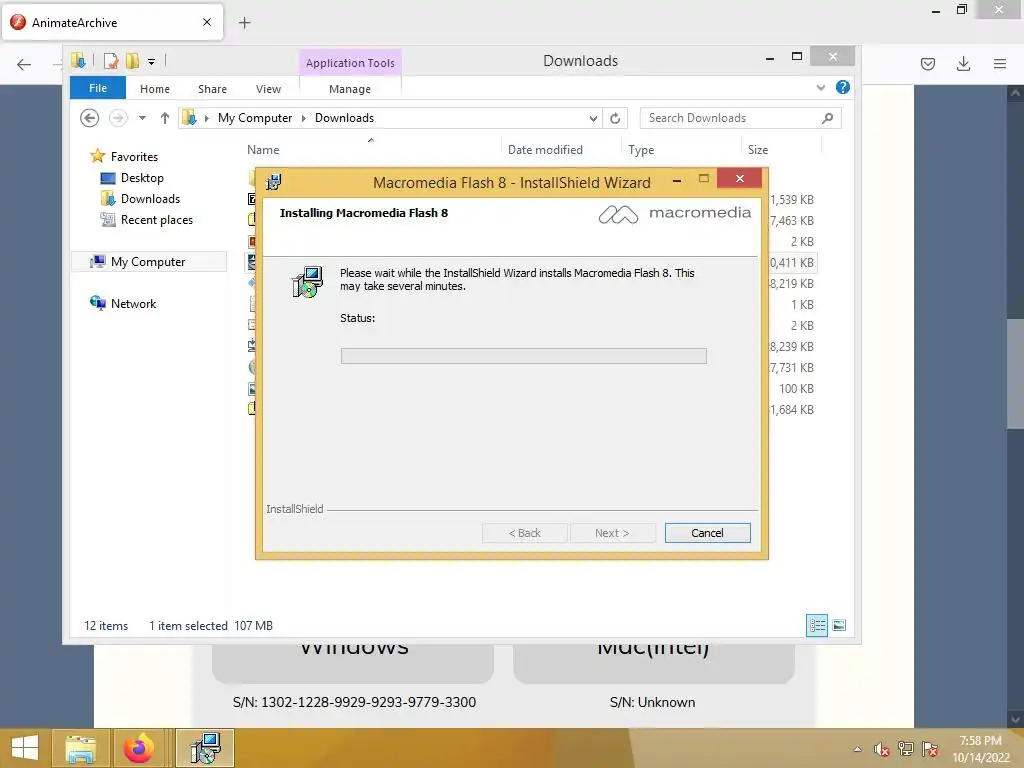
Task: Click Explorer's Forward navigation arrow
Action: (118, 118)
